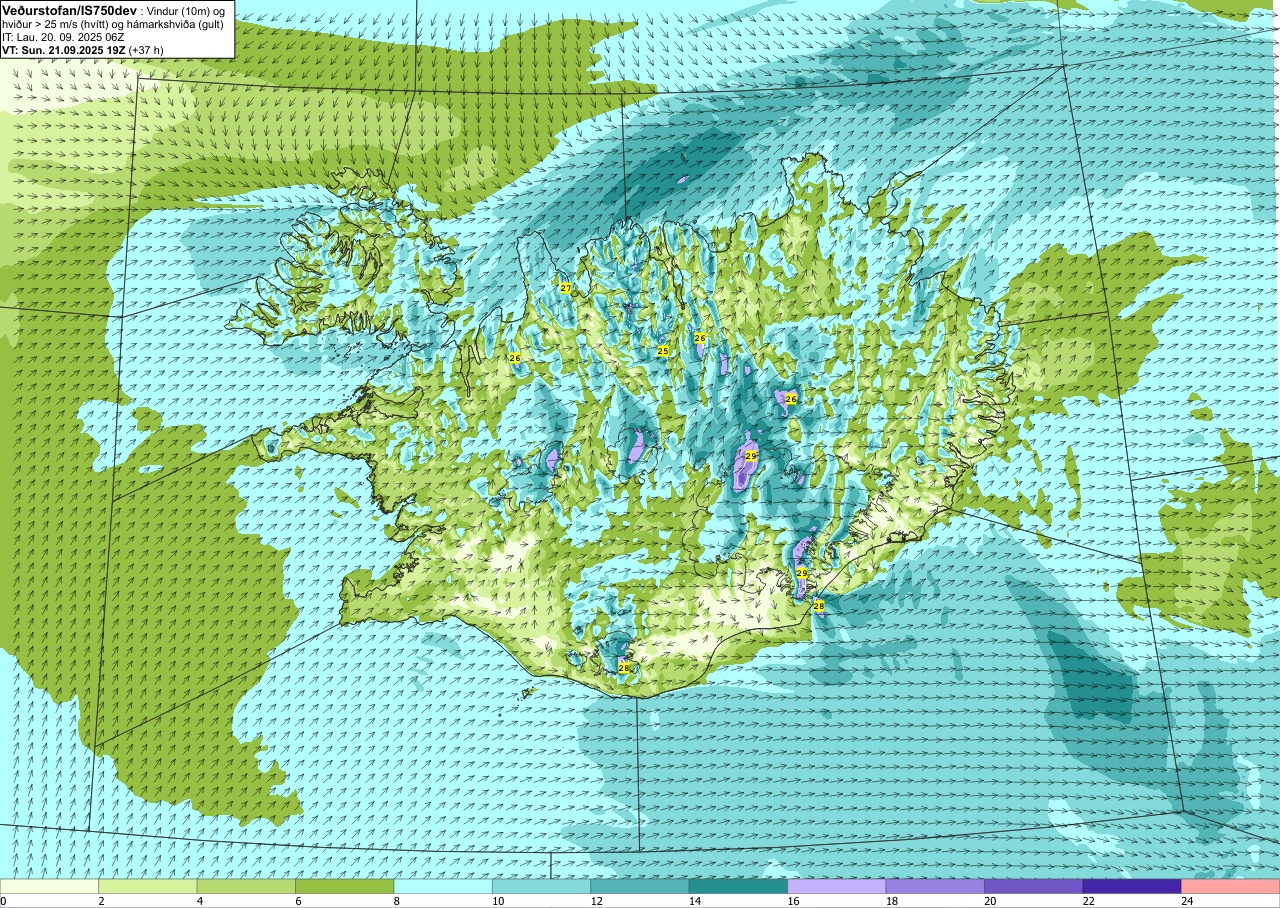1280x908 pixels.
Task: Click legend tick label '6'
Action: [298, 901]
